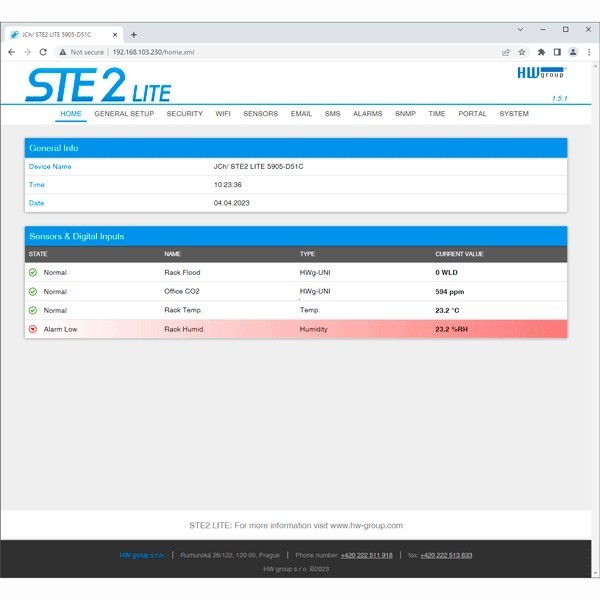Click the page vertical scrollbar
The image size is (600, 600).
[595, 321]
